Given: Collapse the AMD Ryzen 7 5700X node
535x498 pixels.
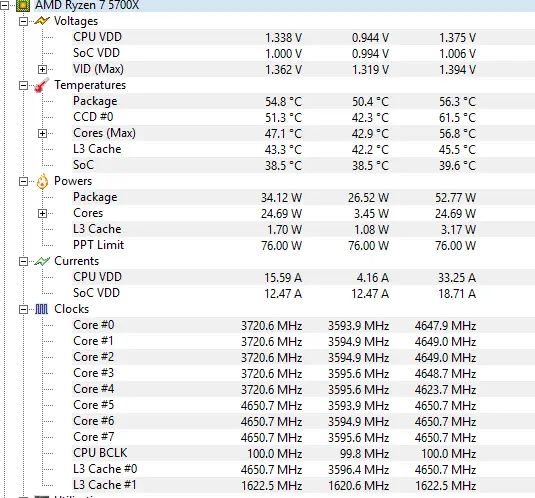Looking at the screenshot, I should pyautogui.click(x=4, y=5).
